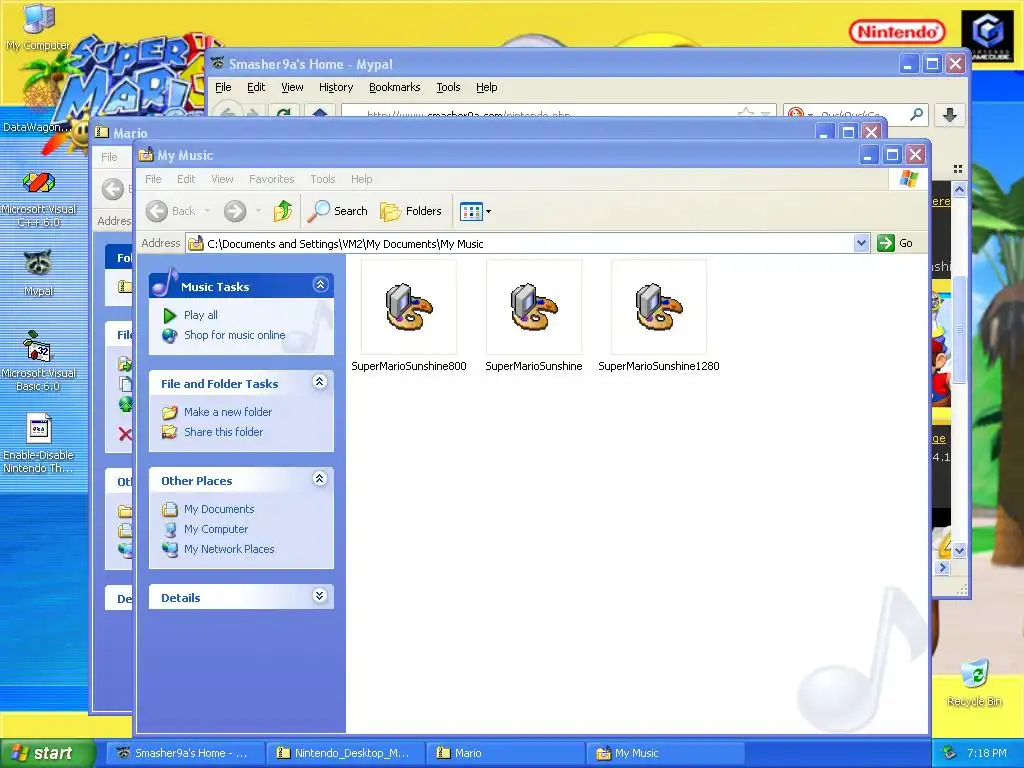Open Search in My Music toolbar
The height and width of the screenshot is (768, 1024).
(x=338, y=211)
